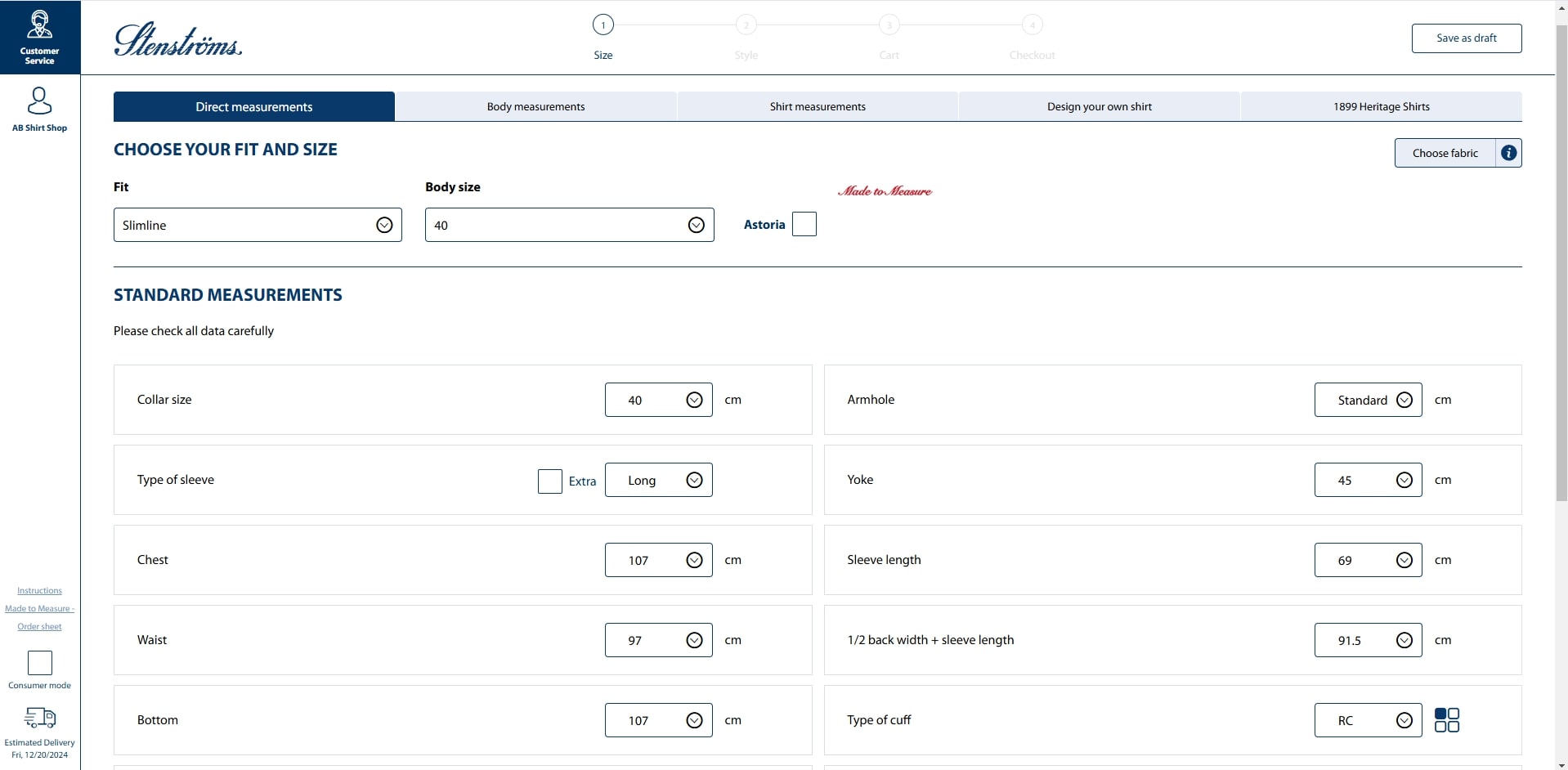Click the step 1 Size circle

pyautogui.click(x=603, y=25)
